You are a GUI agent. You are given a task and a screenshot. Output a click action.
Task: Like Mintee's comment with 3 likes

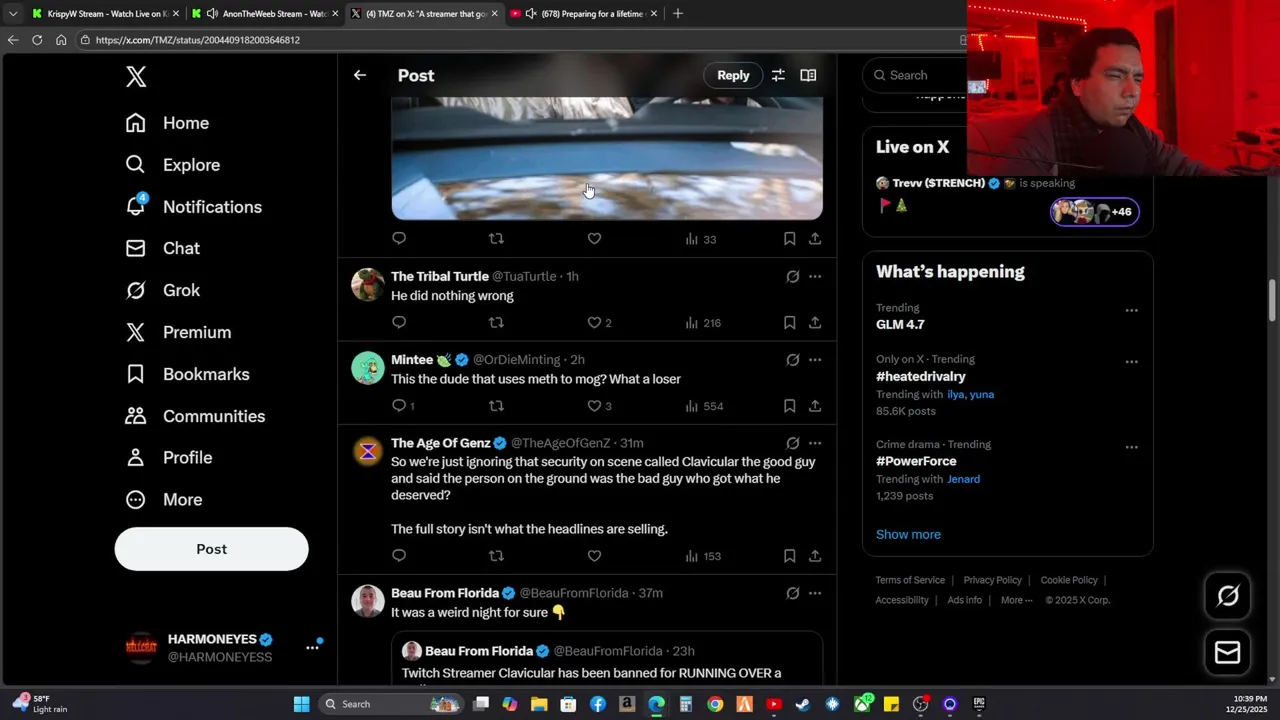tap(594, 406)
